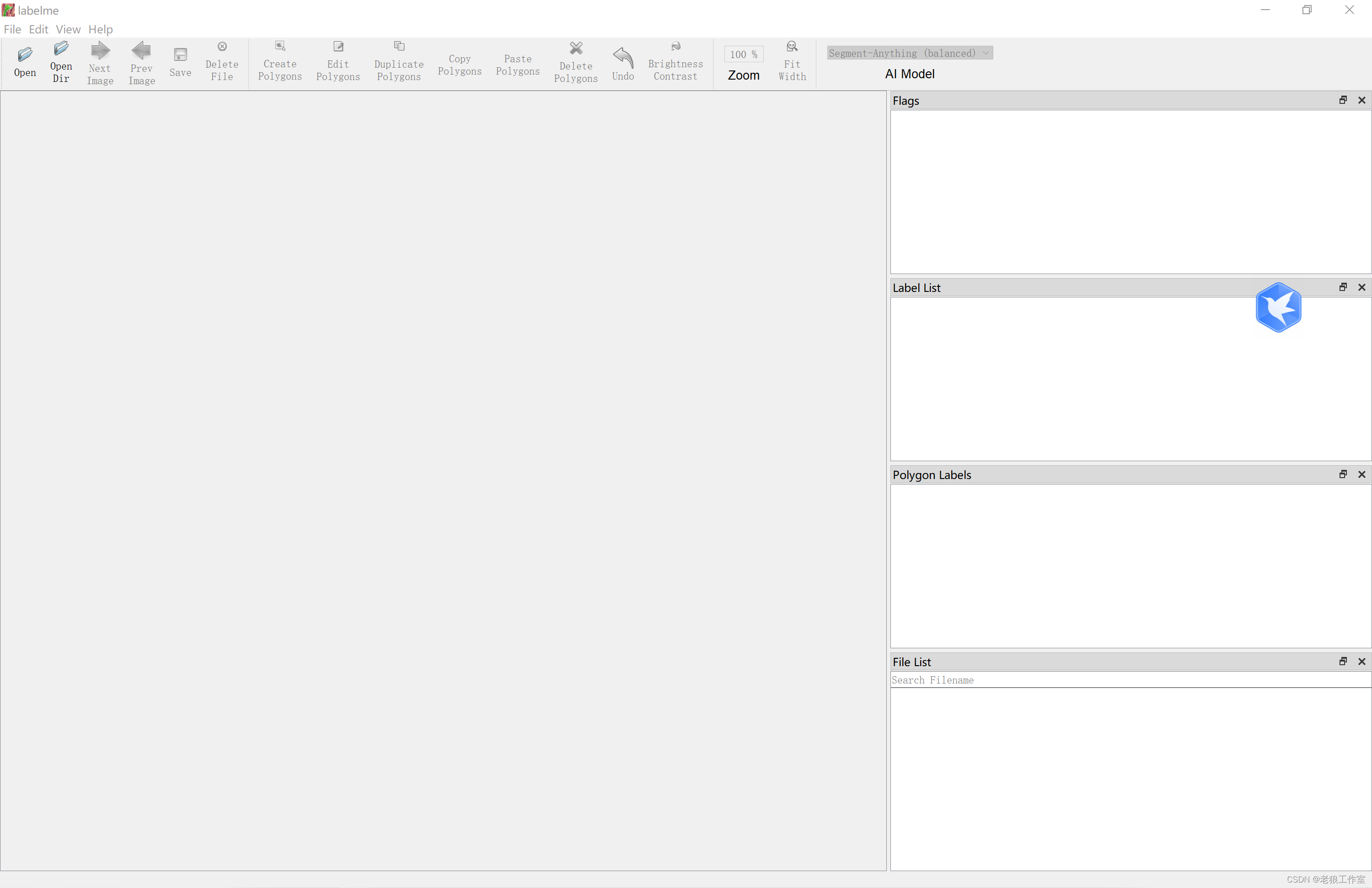Open the View menu

point(68,29)
